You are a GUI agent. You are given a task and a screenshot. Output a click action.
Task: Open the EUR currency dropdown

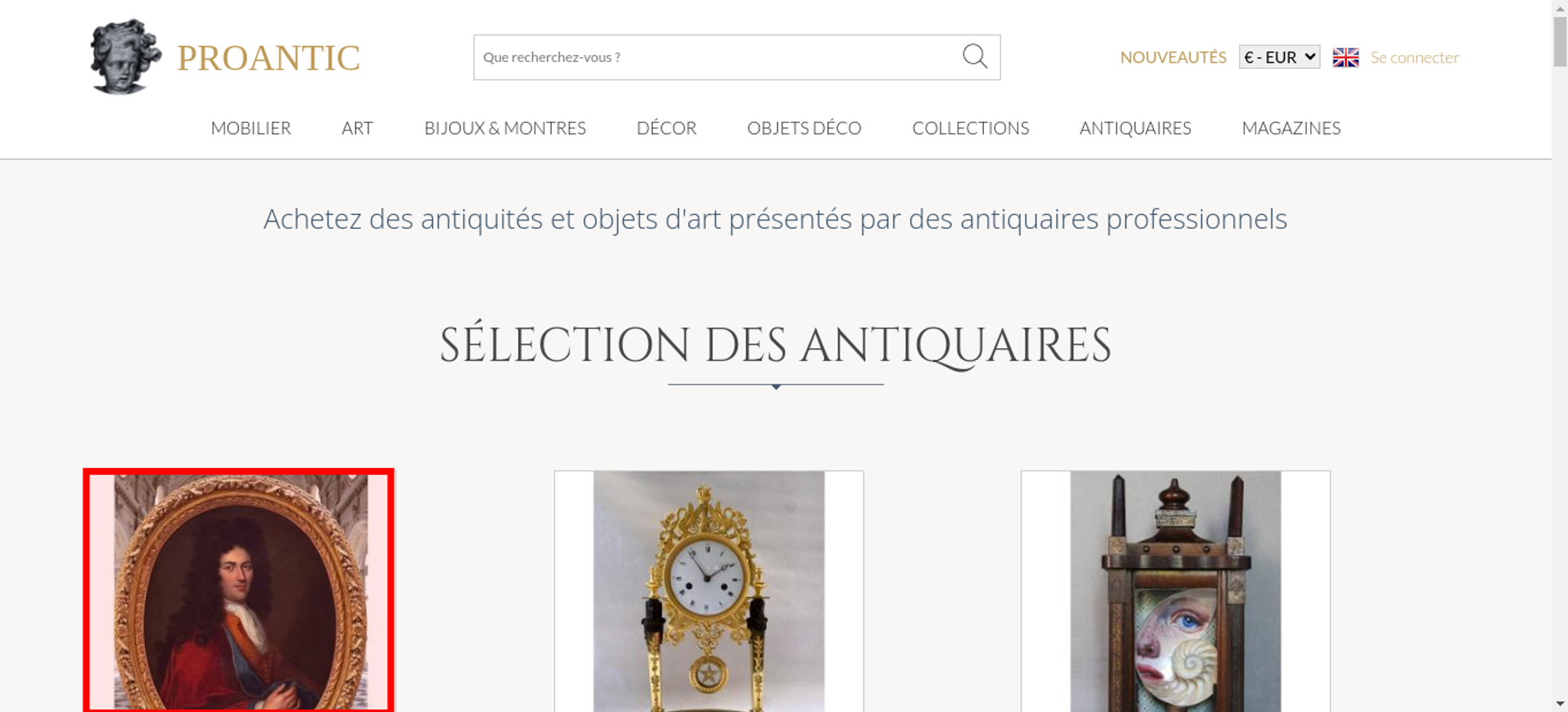(1279, 57)
